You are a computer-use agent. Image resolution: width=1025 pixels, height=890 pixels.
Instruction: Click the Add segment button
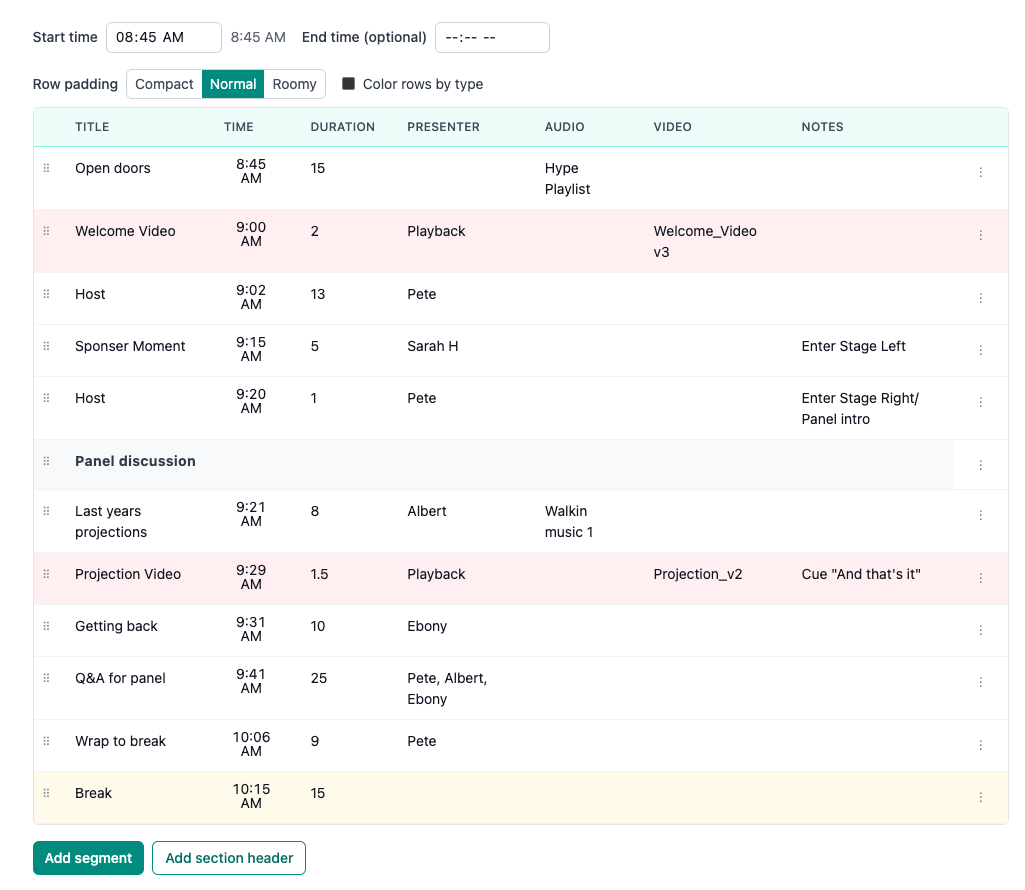coord(88,858)
